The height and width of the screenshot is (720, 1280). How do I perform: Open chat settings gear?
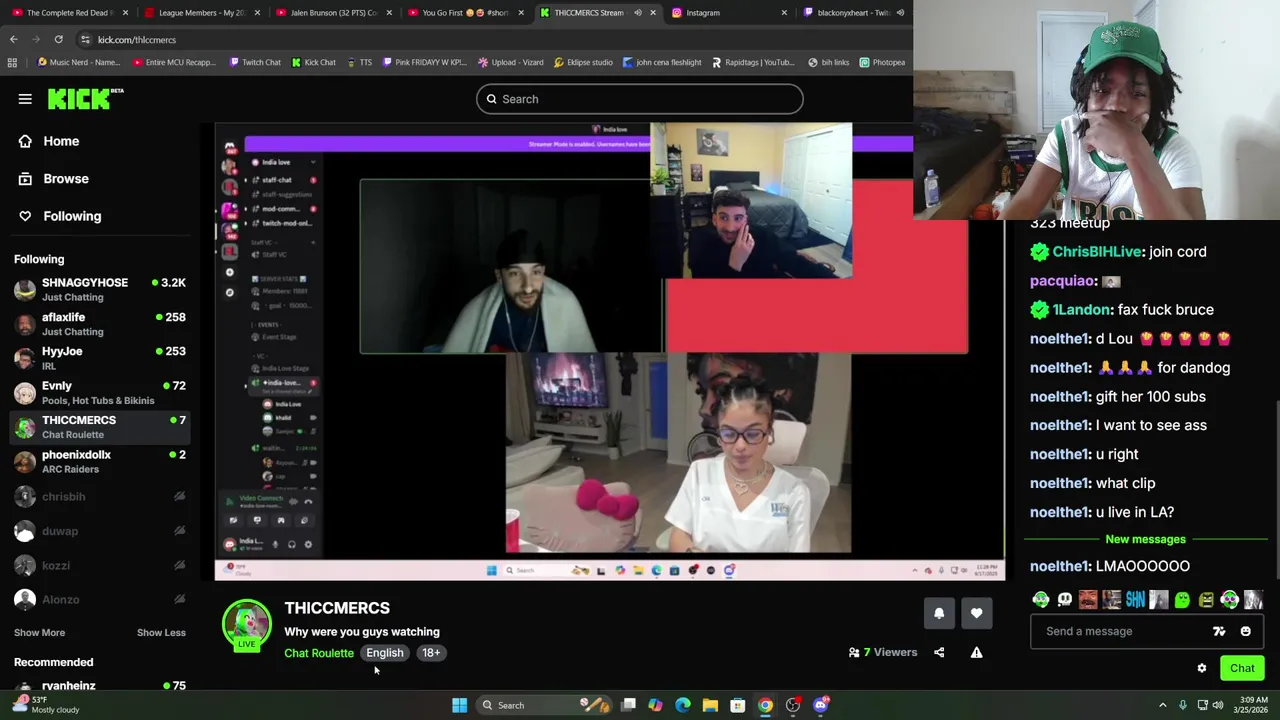coord(1202,668)
